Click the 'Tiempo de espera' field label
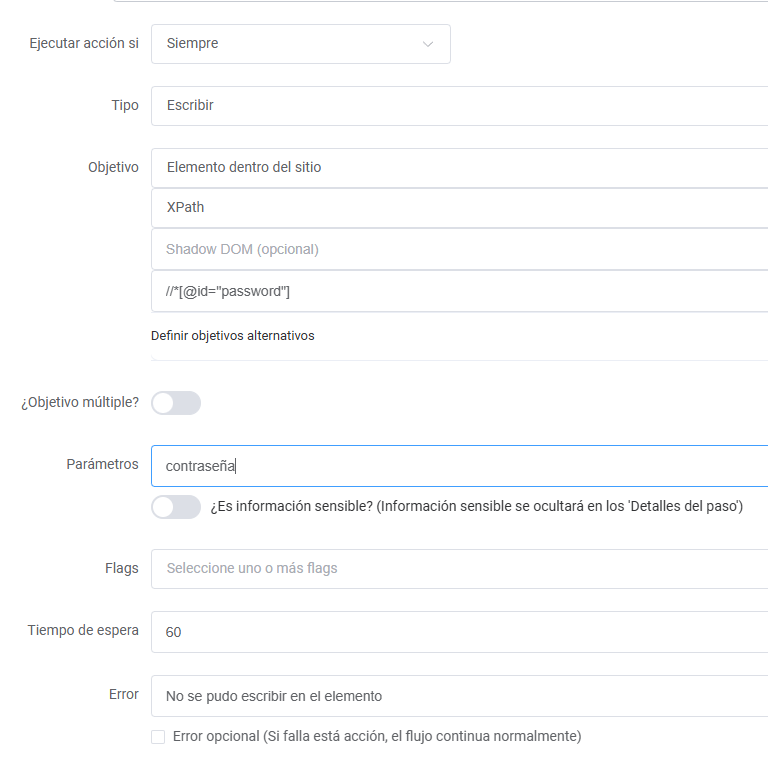This screenshot has height=758, width=768. [x=83, y=630]
